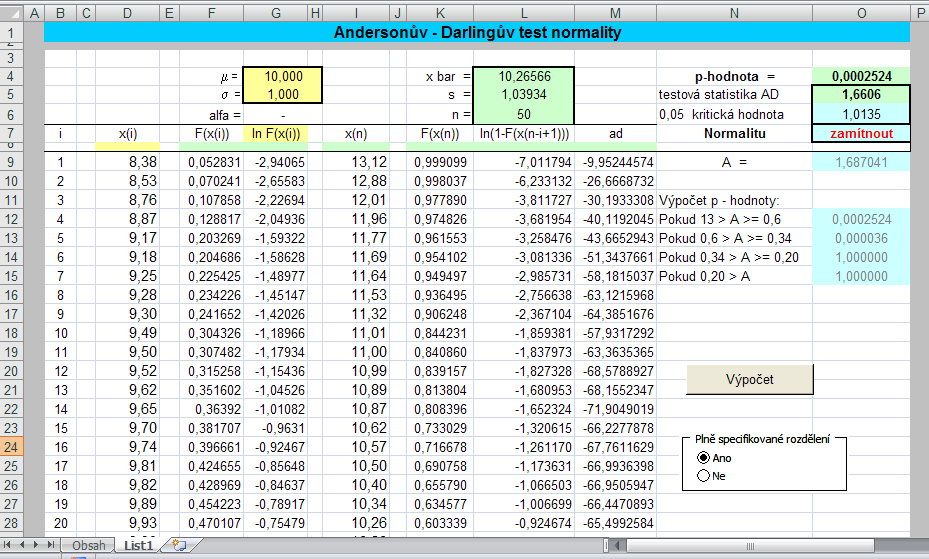Click x(i) value 9,93 in row 28
The height and width of the screenshot is (559, 929).
pos(127,523)
